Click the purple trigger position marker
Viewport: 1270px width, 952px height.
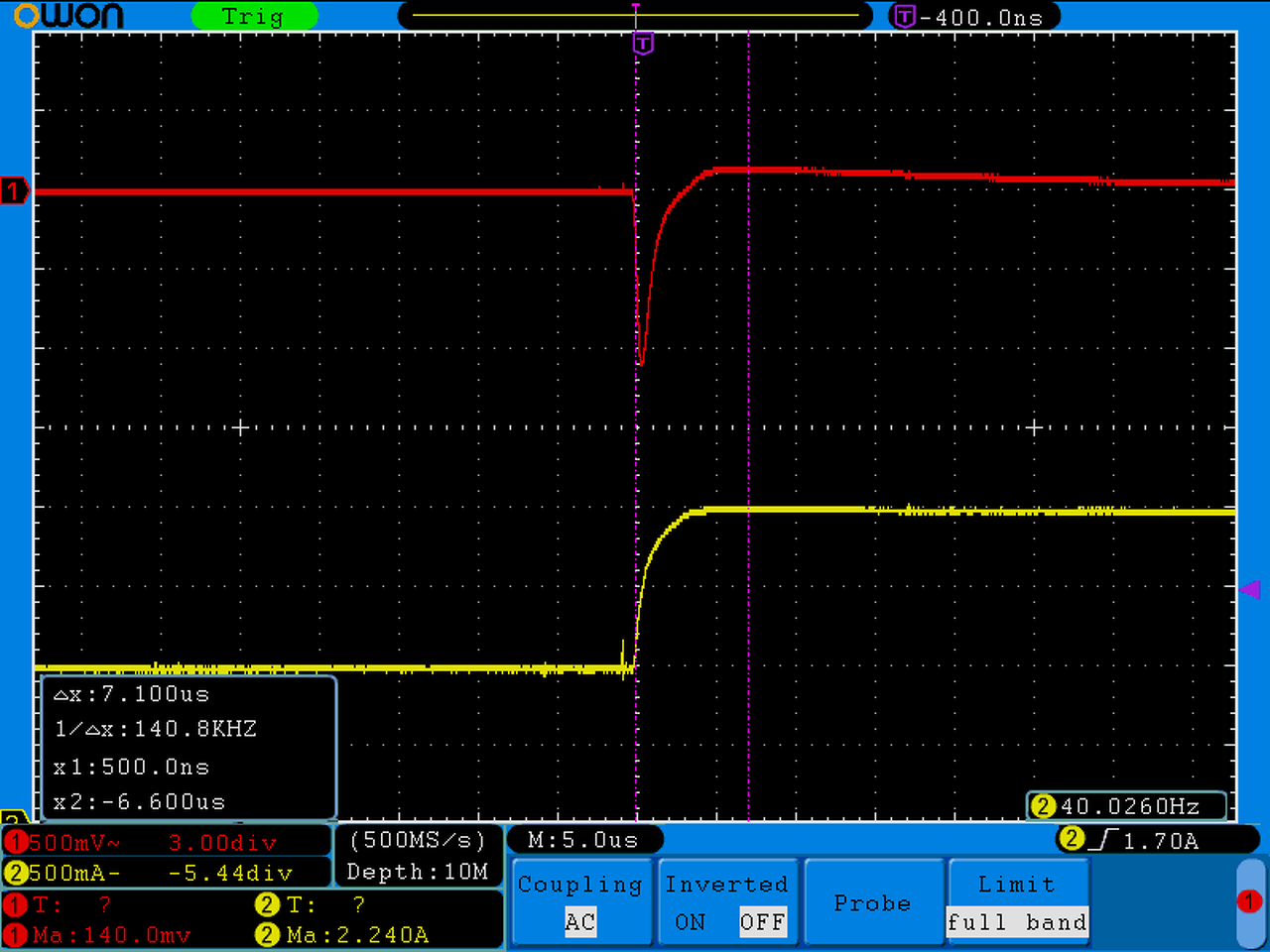(643, 43)
